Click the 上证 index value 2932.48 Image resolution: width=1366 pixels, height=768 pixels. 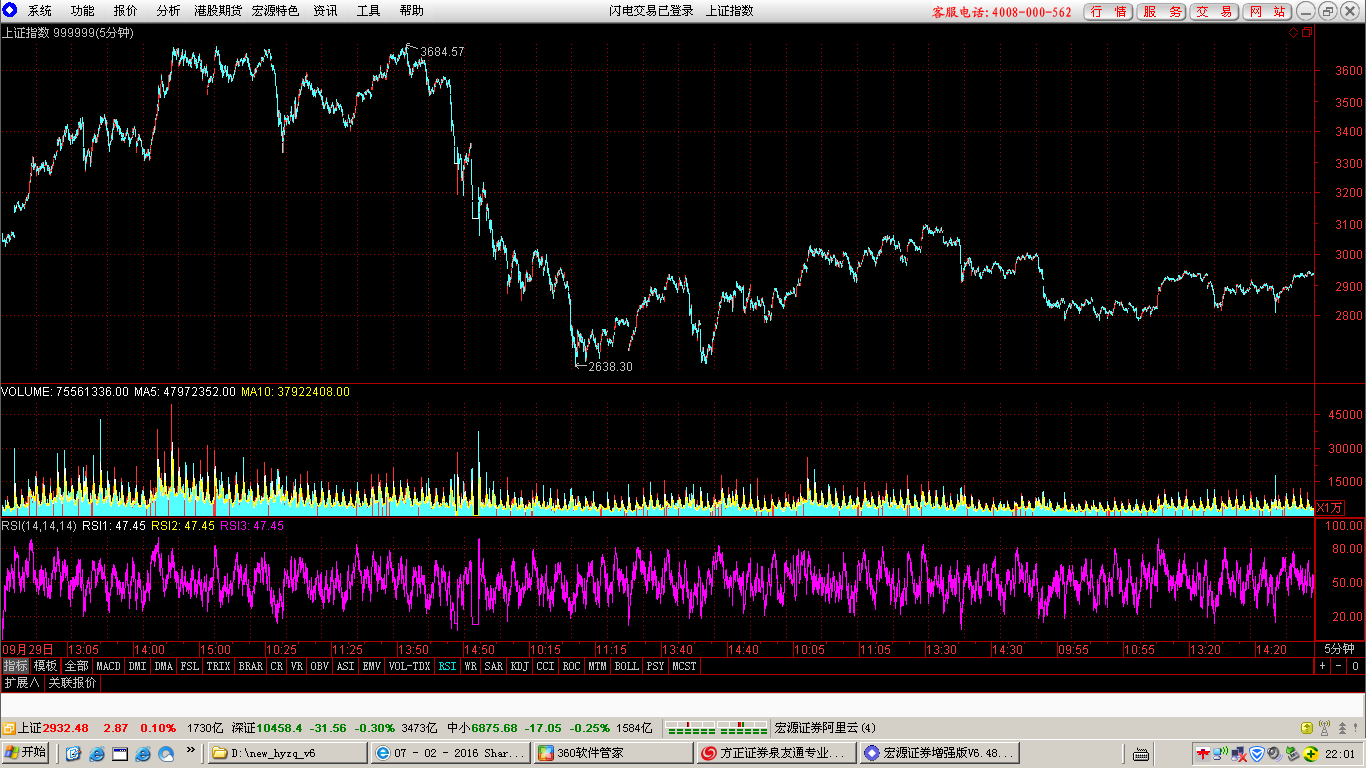pos(66,728)
